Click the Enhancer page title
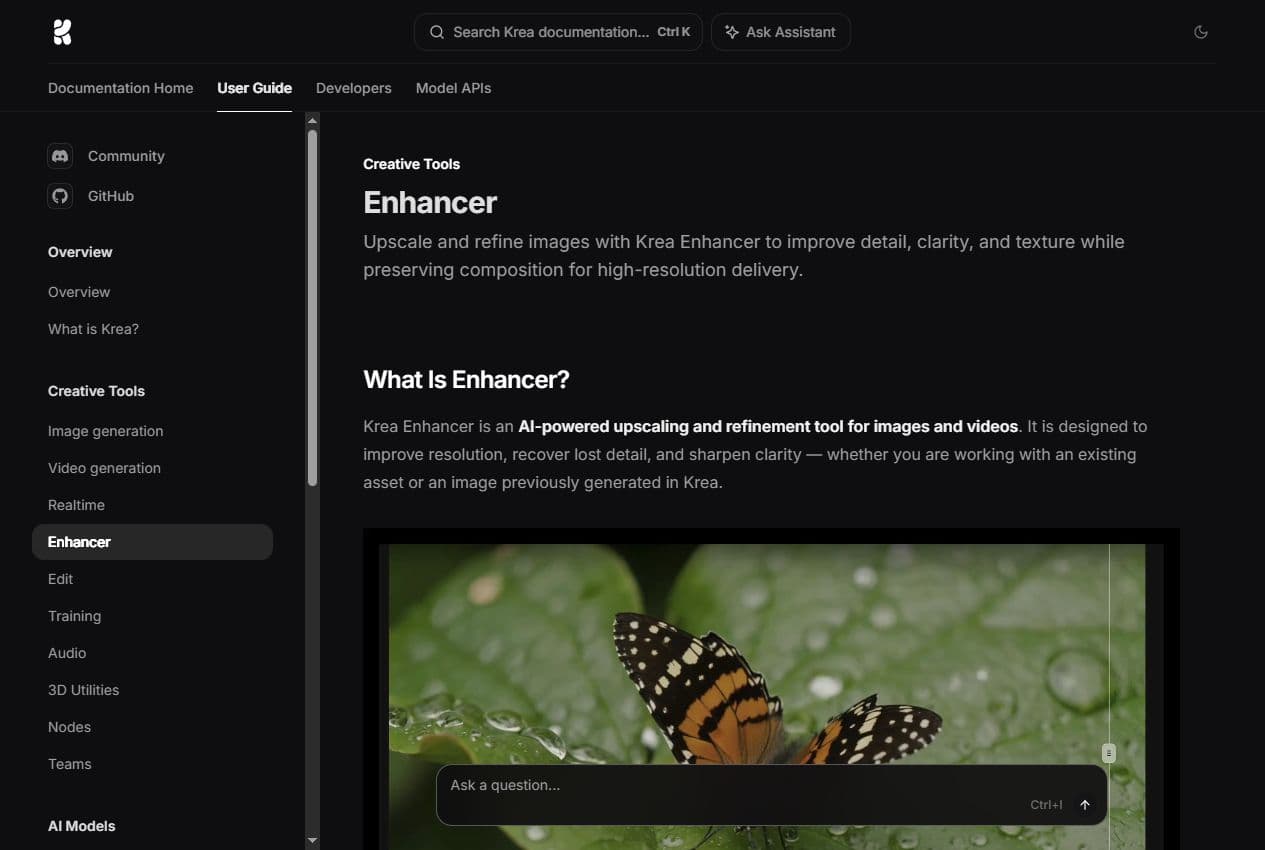This screenshot has height=850, width=1265. pos(430,202)
